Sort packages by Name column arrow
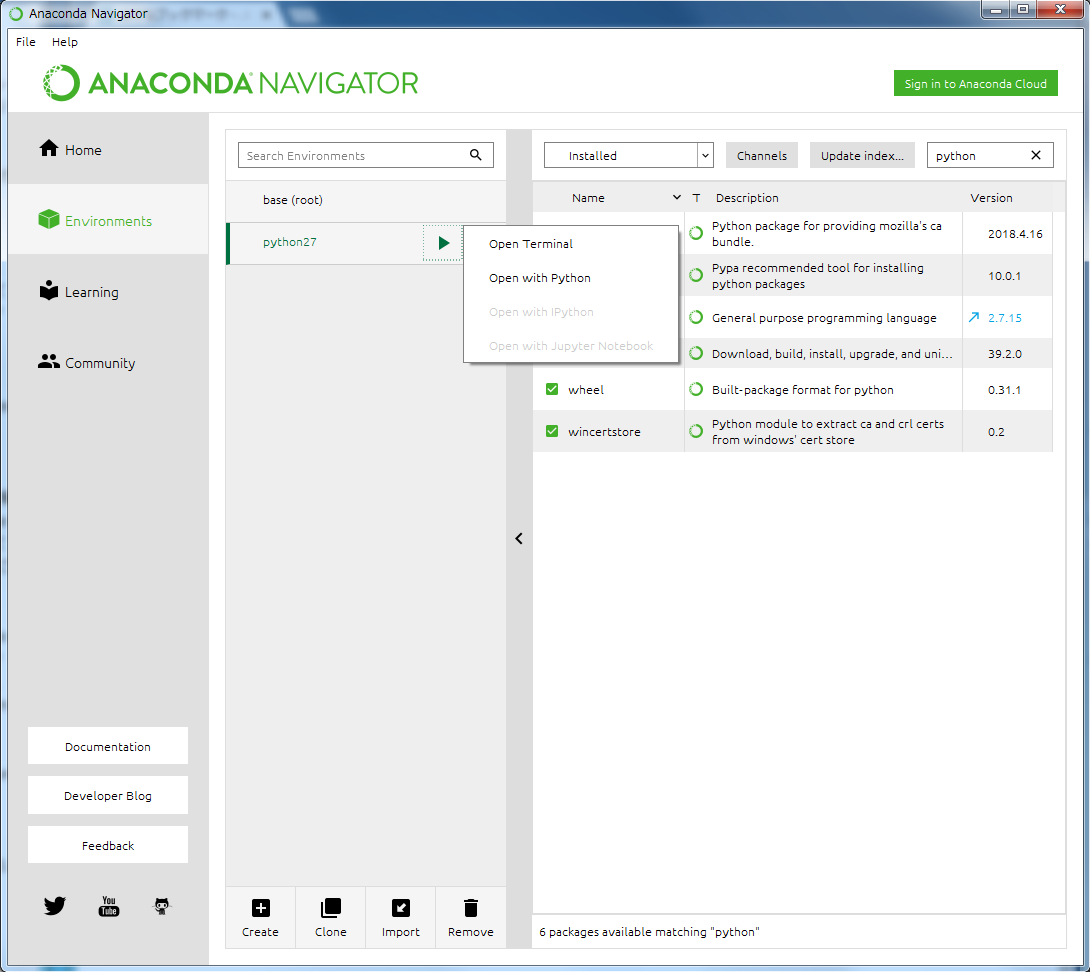Viewport: 1090px width, 972px height. [x=676, y=197]
